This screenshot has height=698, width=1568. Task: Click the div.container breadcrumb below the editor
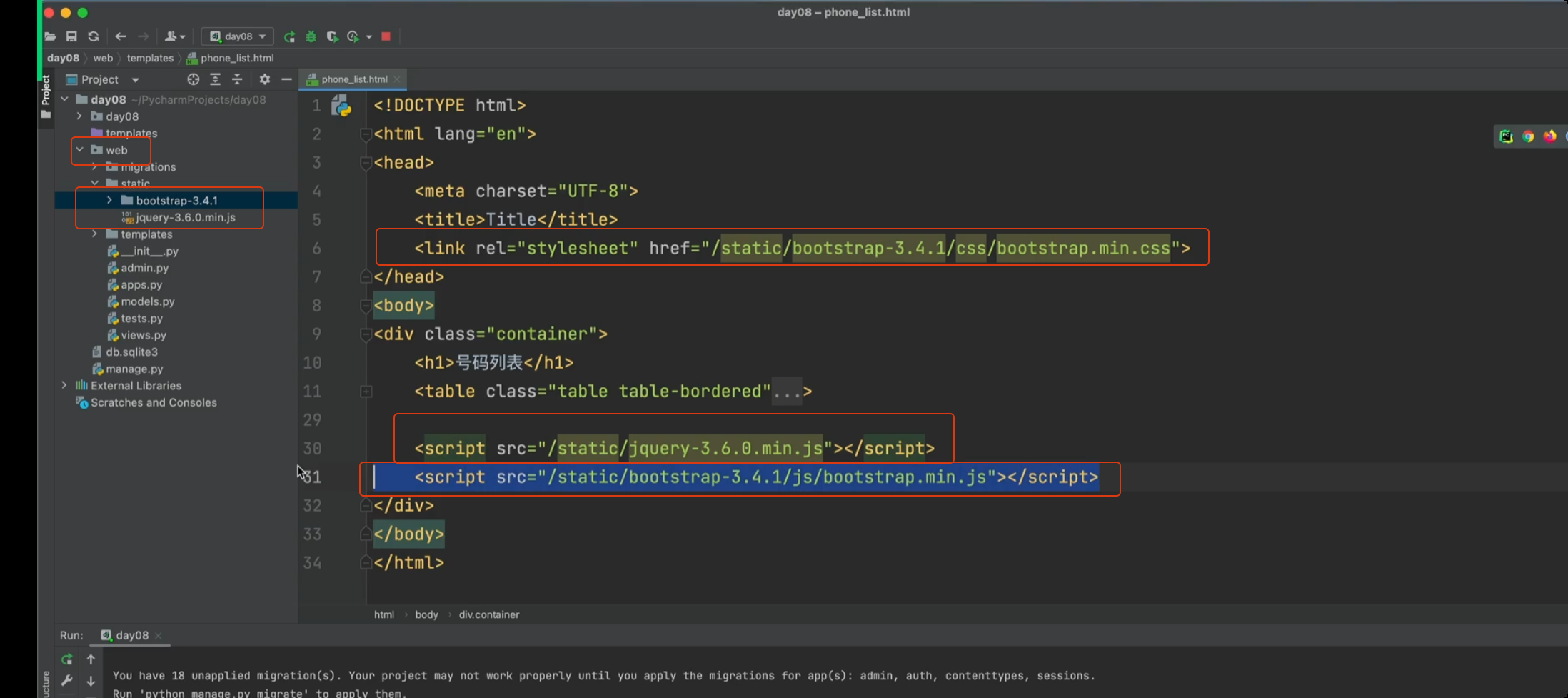click(x=489, y=614)
